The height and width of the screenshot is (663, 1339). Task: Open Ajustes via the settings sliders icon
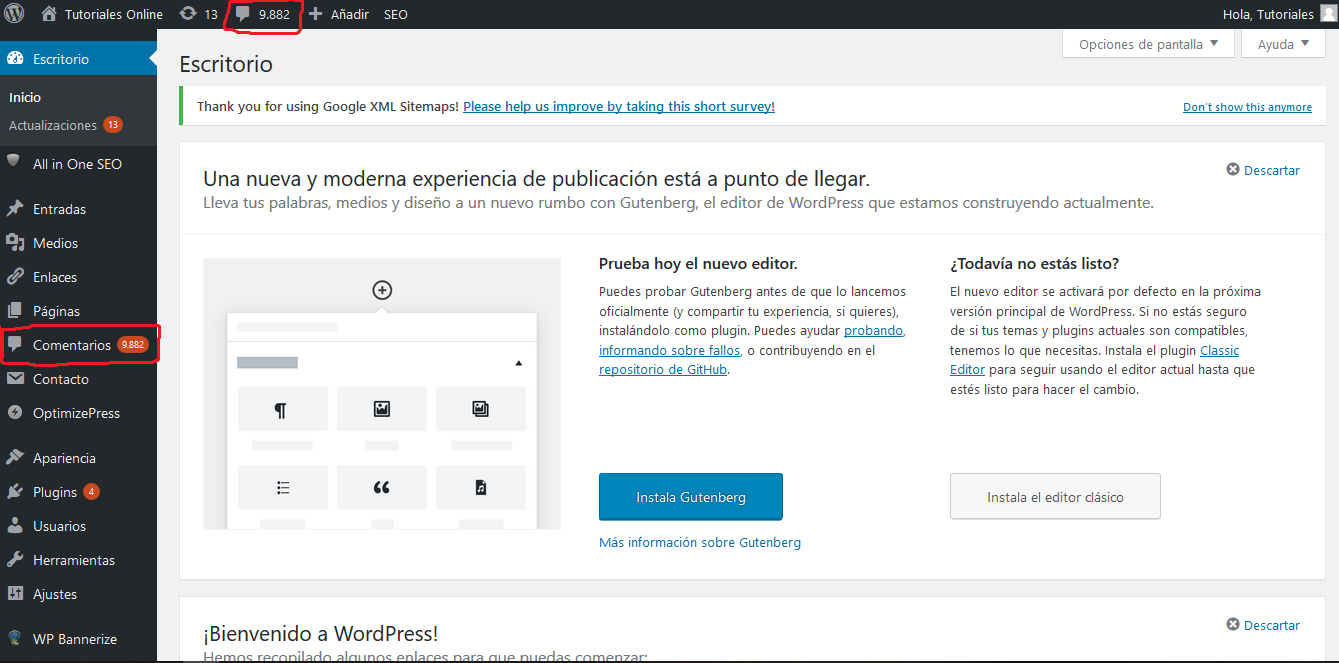click(15, 594)
